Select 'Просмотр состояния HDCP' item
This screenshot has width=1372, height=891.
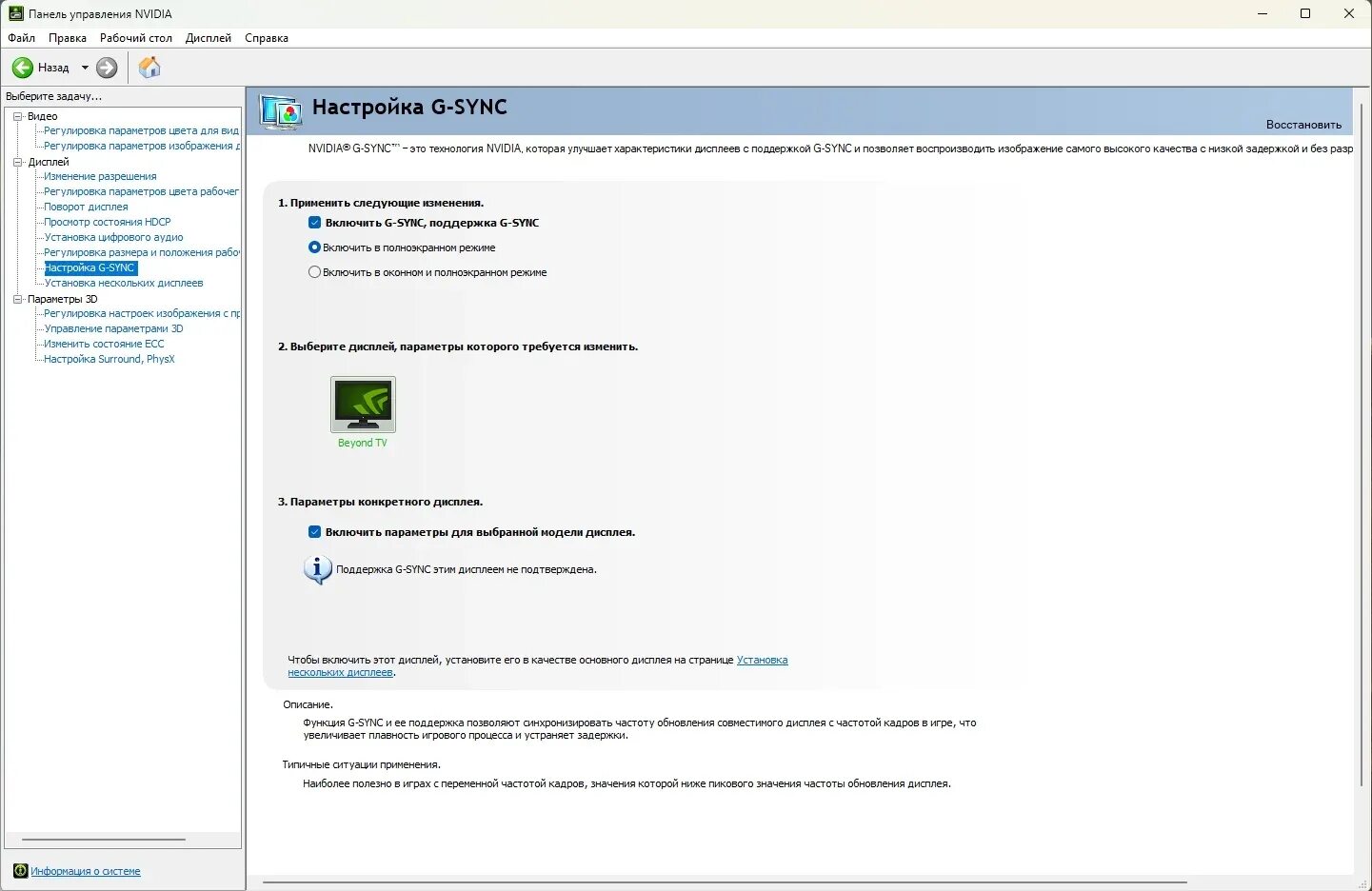coord(108,222)
